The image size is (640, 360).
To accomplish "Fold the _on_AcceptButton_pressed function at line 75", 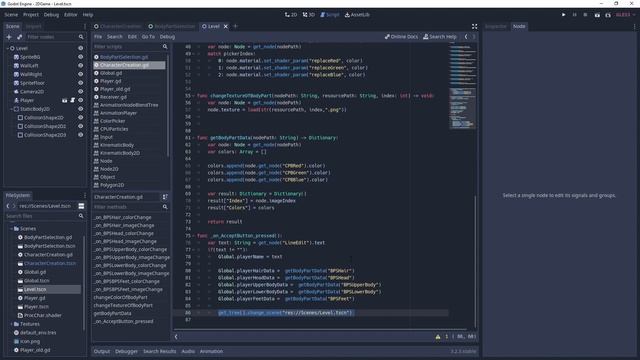I will (x=193, y=236).
